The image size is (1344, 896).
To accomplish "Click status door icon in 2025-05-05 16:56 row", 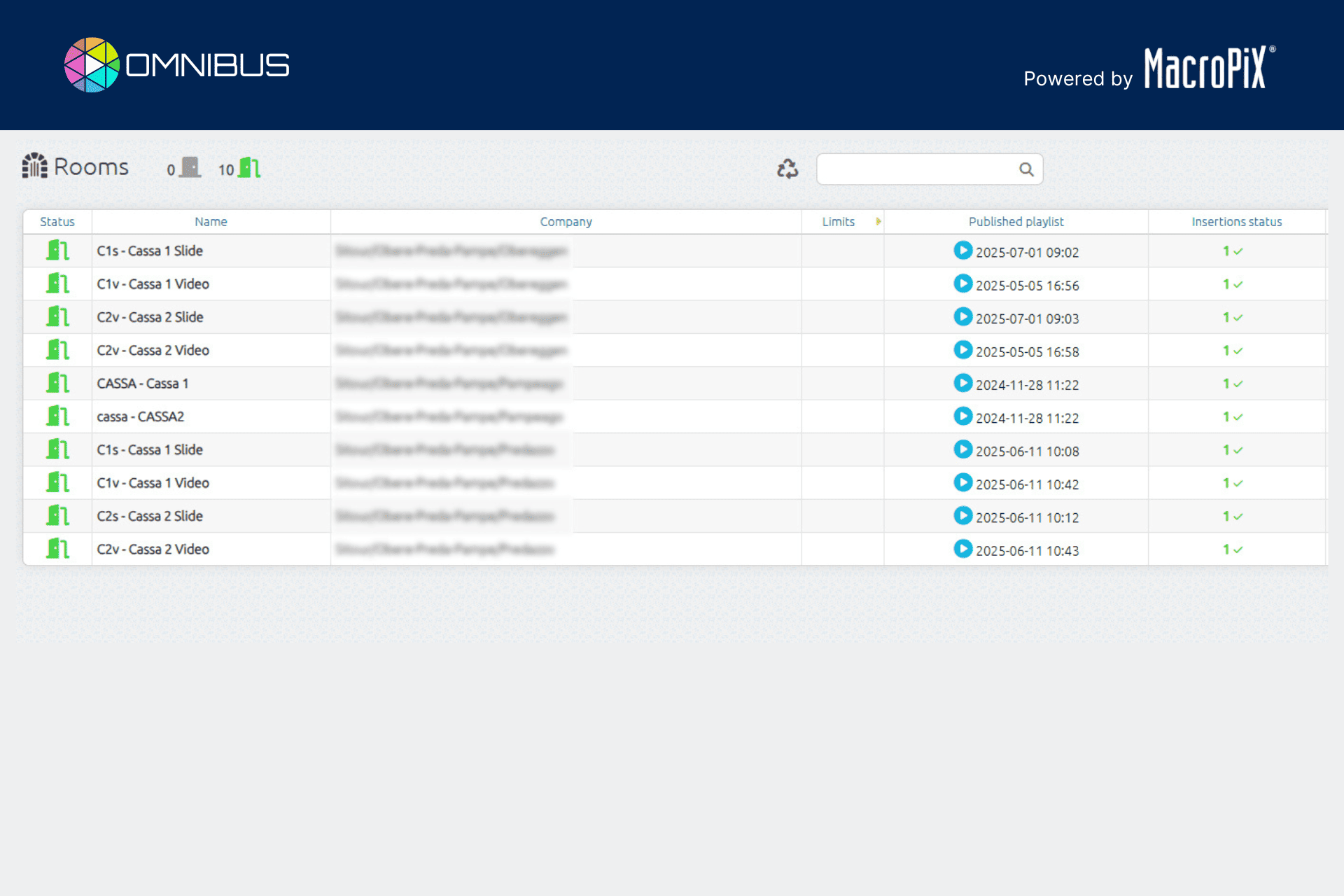I will coord(57,283).
